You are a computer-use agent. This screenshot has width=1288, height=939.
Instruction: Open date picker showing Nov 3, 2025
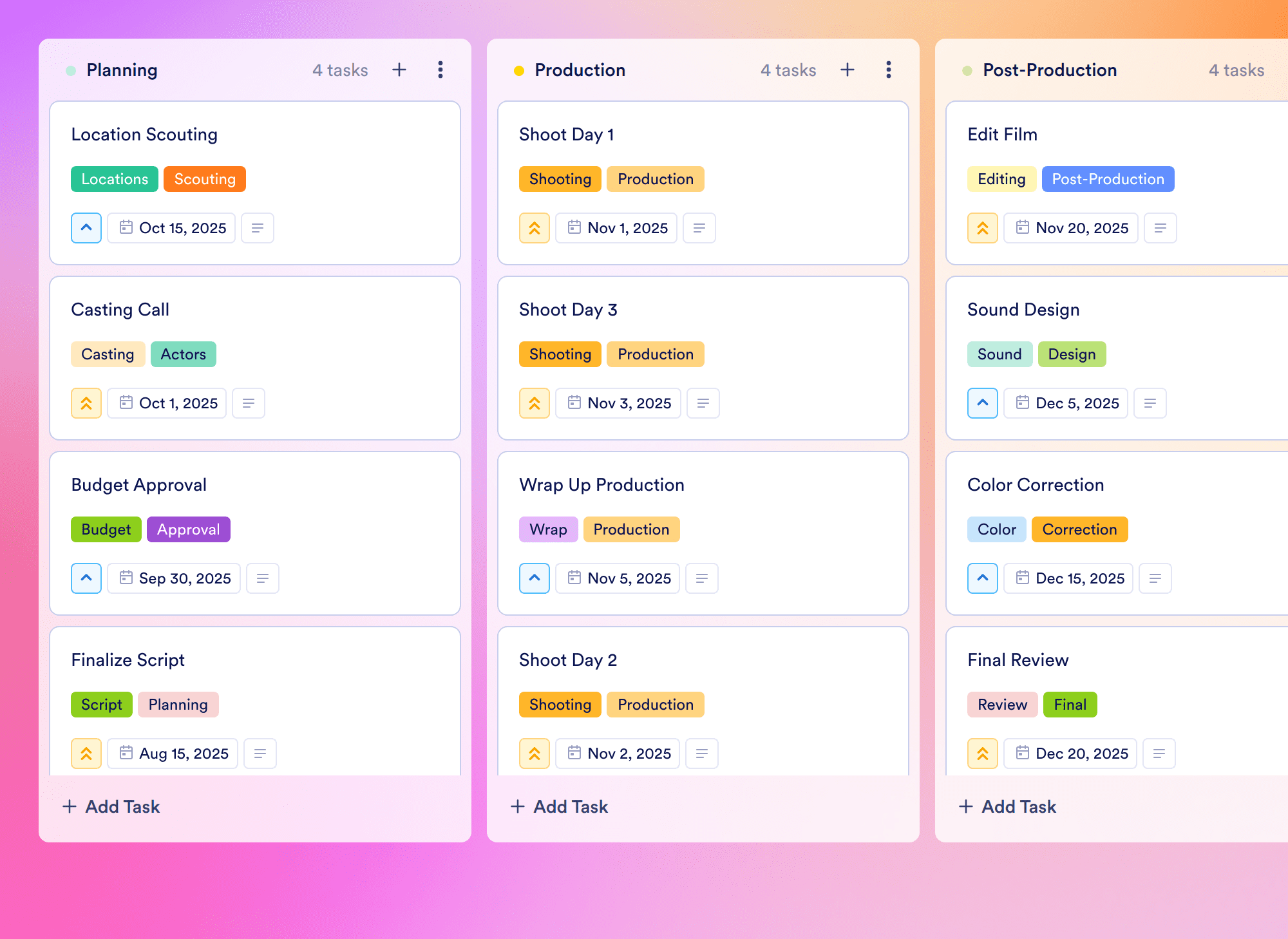[618, 403]
